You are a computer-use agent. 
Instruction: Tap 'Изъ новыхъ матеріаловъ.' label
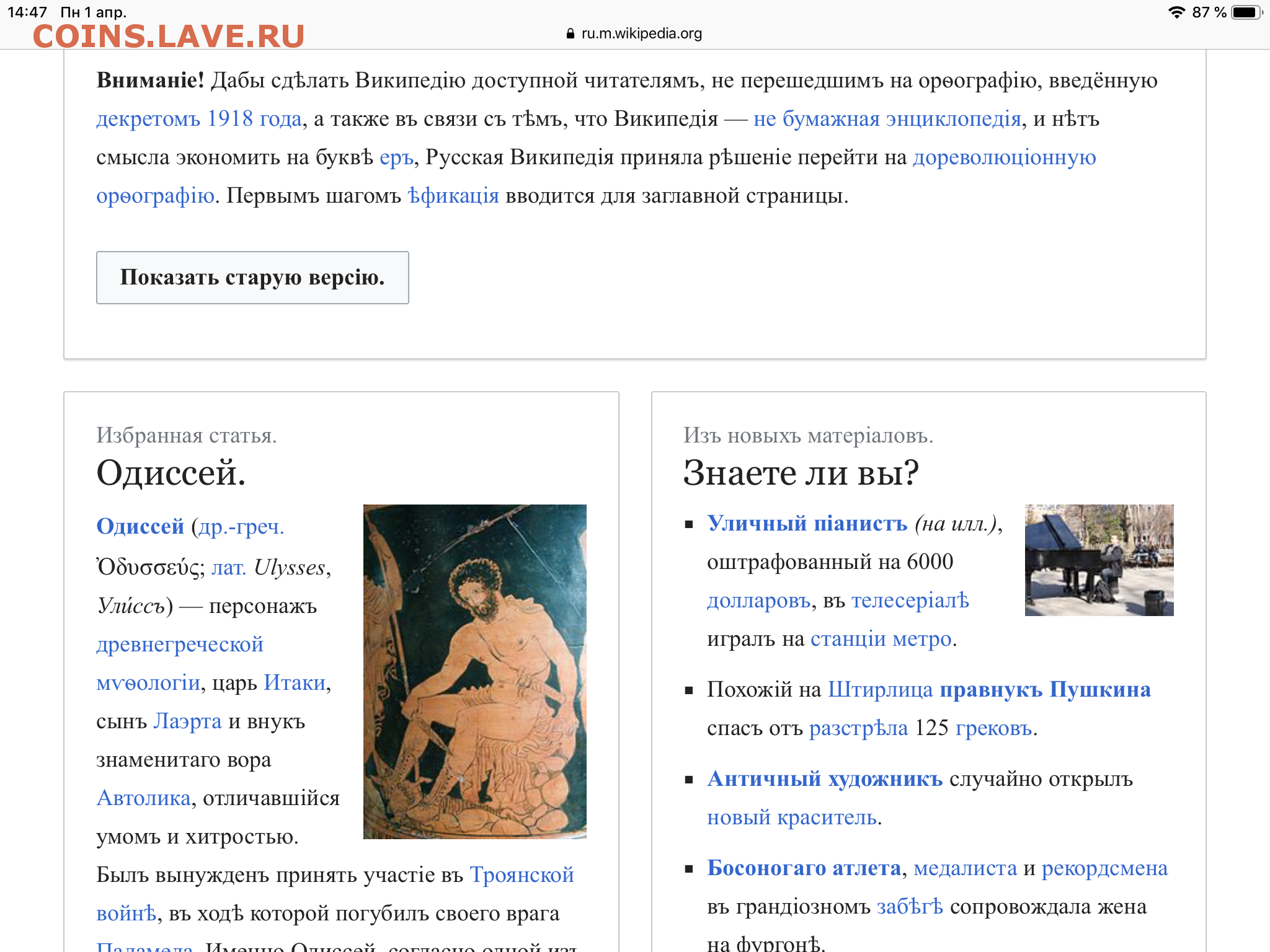pyautogui.click(x=809, y=436)
